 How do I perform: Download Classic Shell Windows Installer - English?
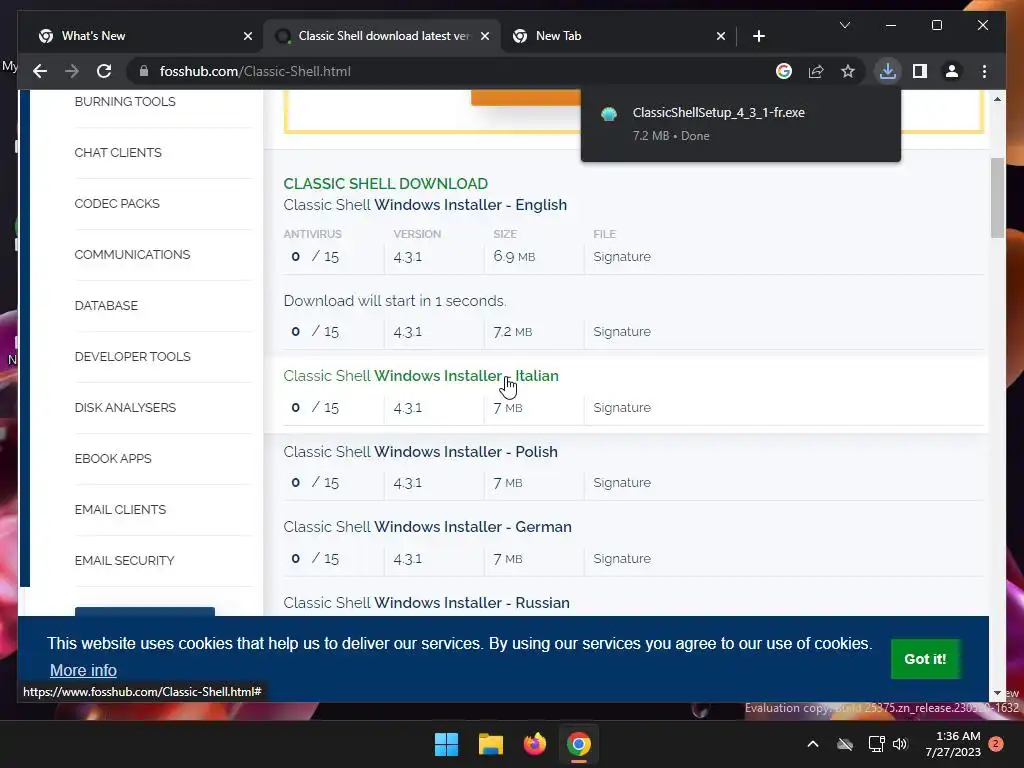click(425, 205)
